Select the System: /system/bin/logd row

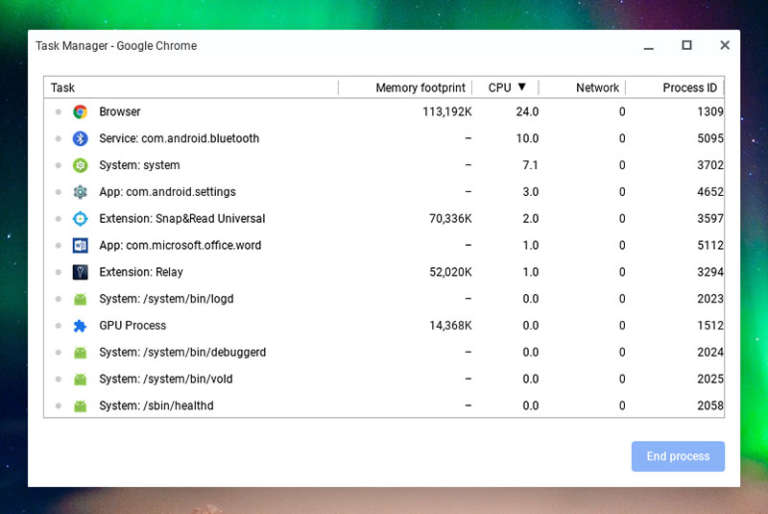point(384,299)
